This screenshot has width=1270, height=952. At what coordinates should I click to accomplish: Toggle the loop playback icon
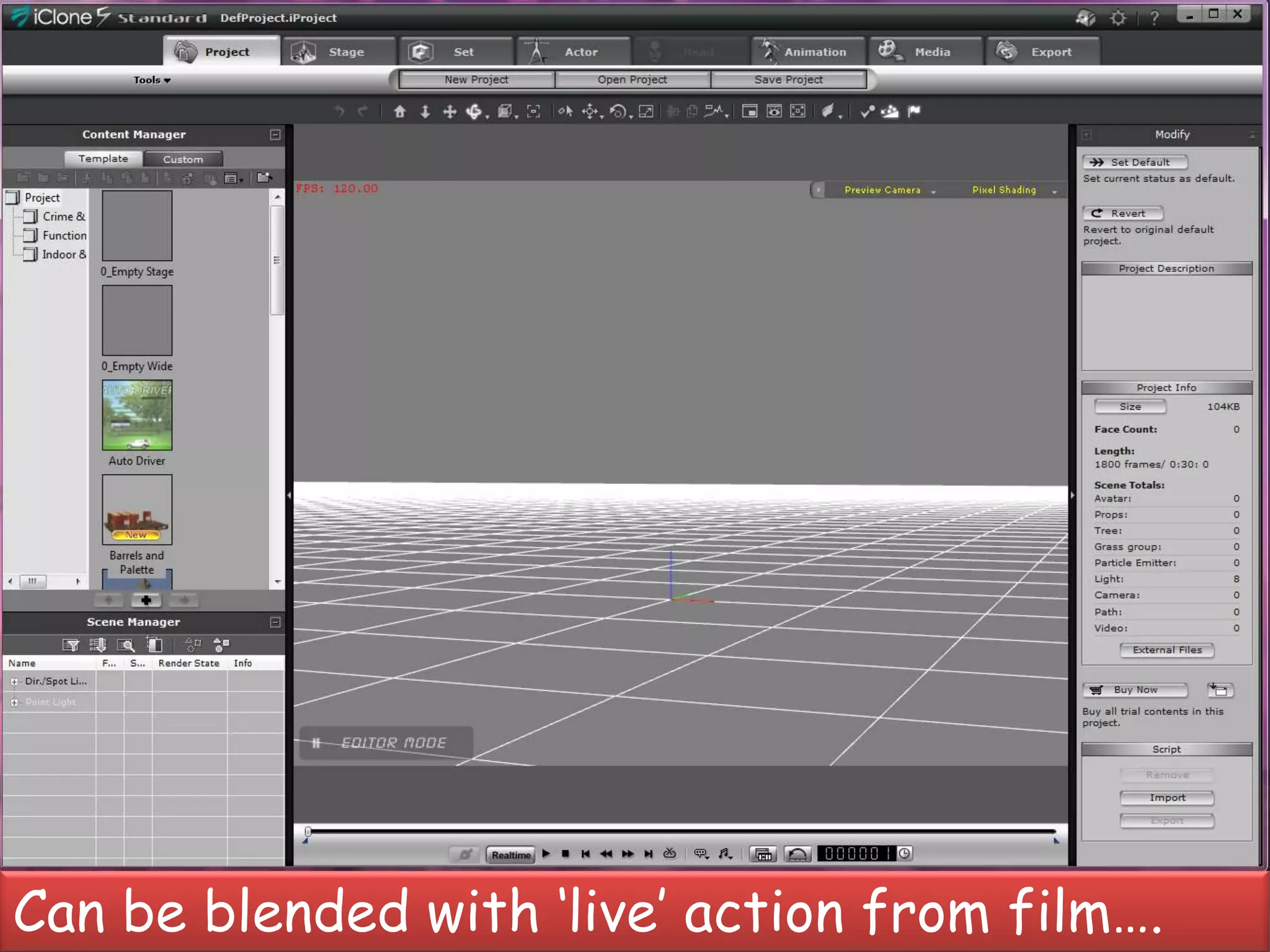670,853
